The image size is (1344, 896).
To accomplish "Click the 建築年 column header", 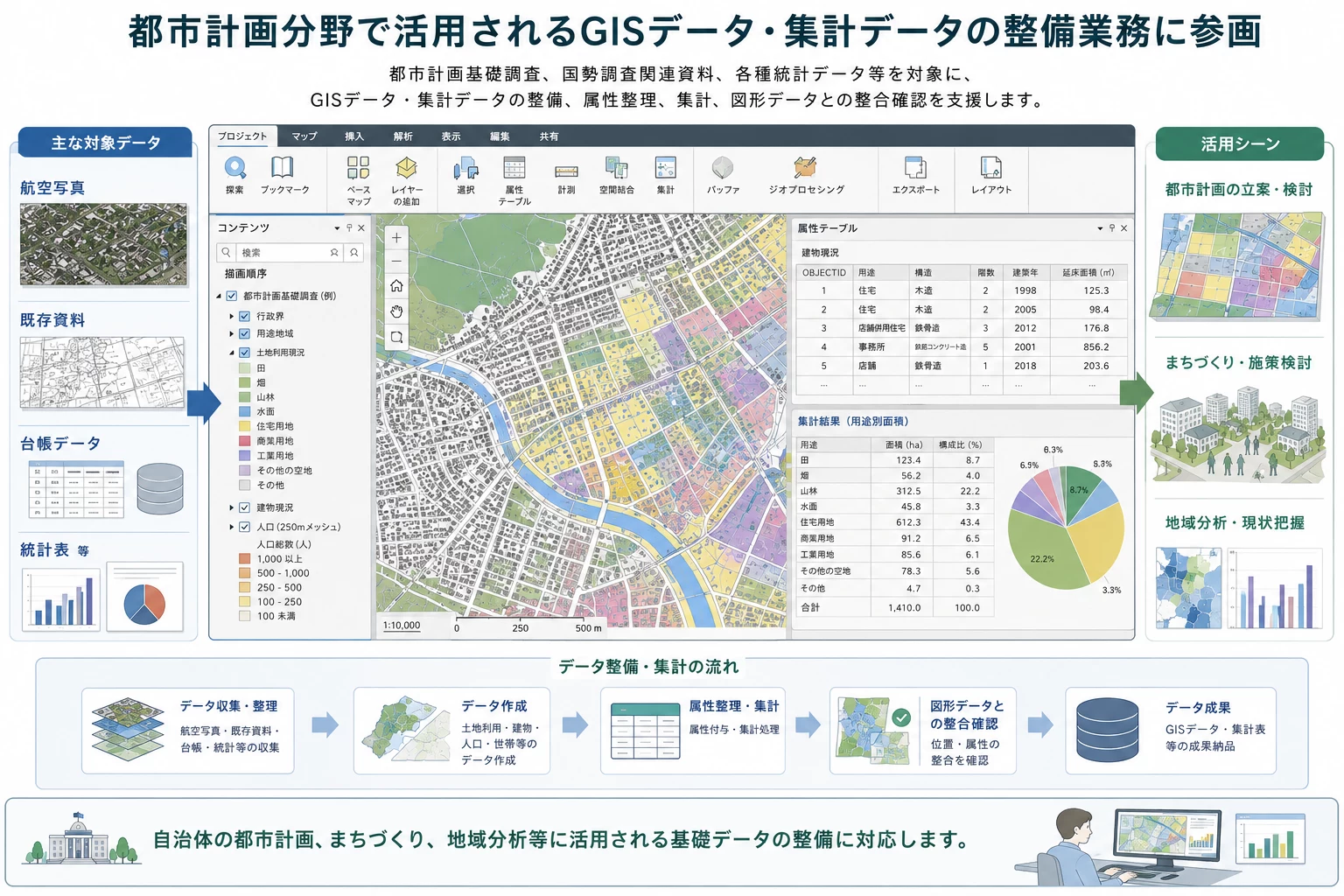I will click(x=1025, y=272).
